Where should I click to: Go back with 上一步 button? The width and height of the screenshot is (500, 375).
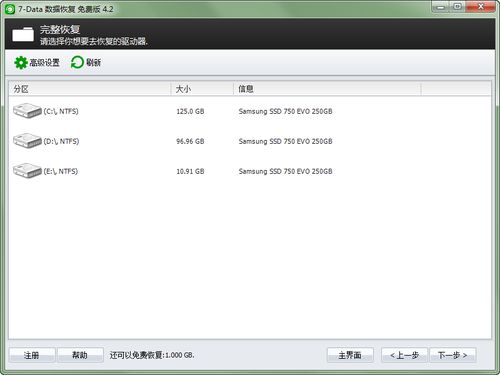pyautogui.click(x=404, y=355)
